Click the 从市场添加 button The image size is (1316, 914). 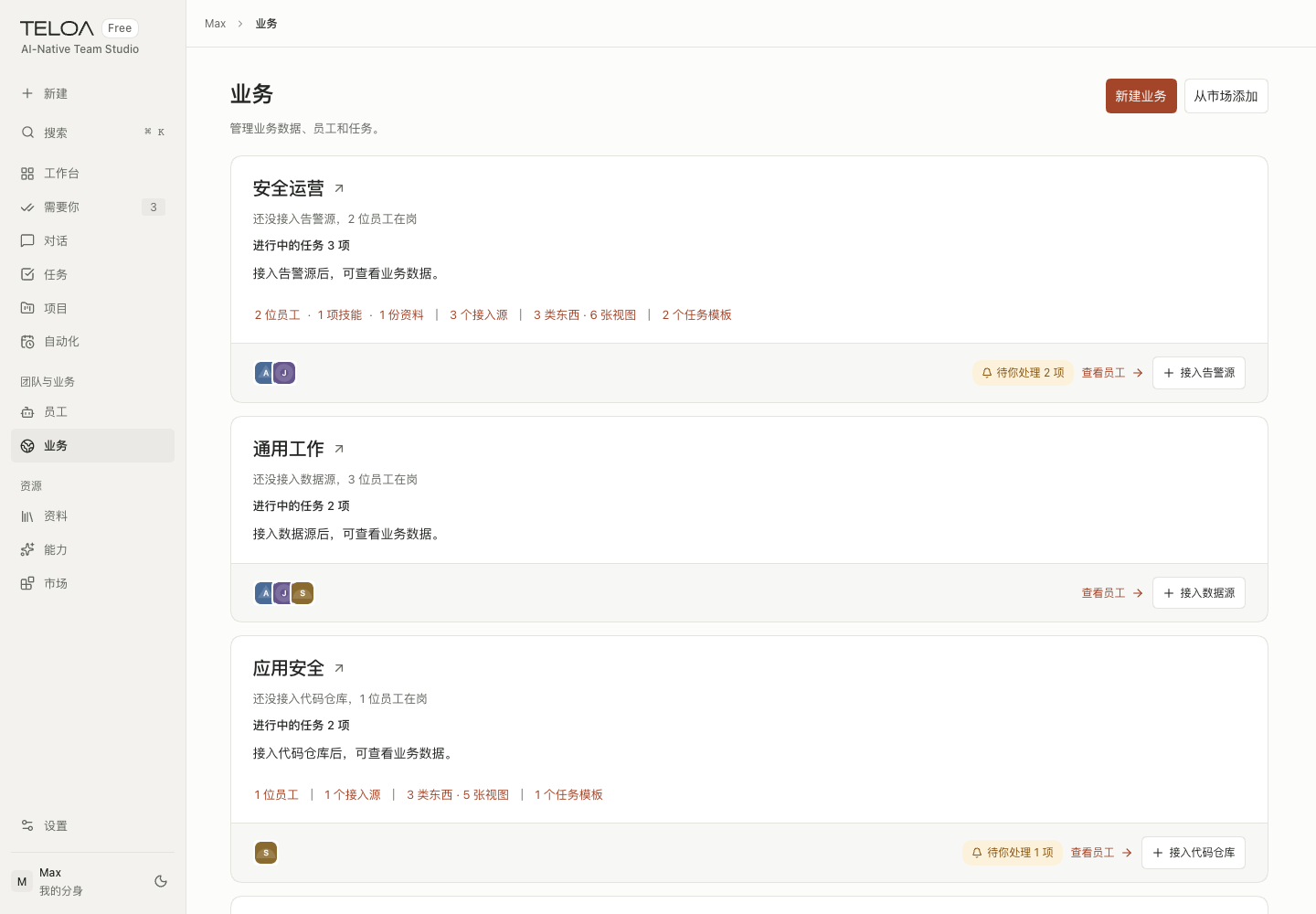1226,96
